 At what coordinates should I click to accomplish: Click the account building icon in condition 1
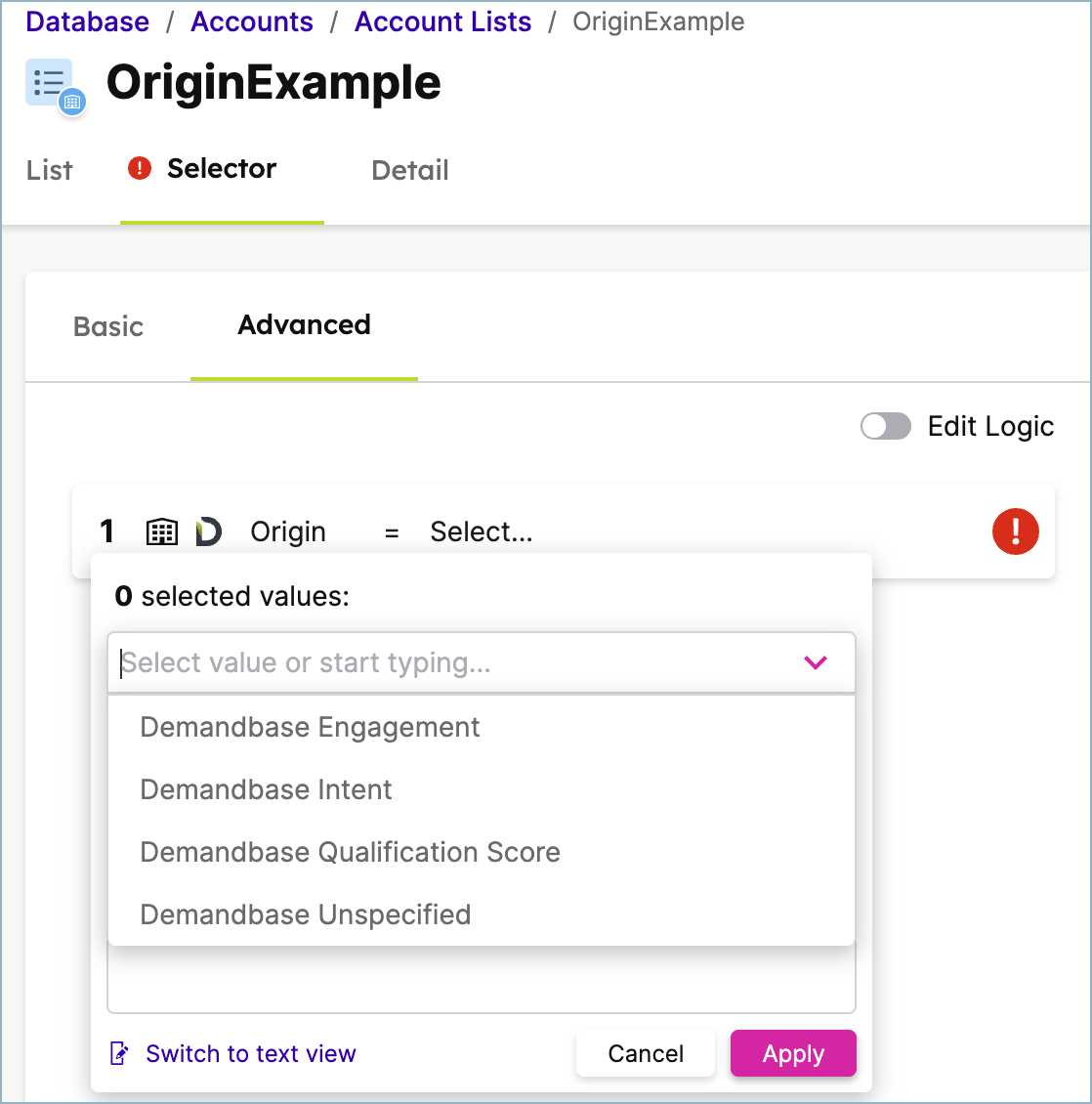(162, 531)
